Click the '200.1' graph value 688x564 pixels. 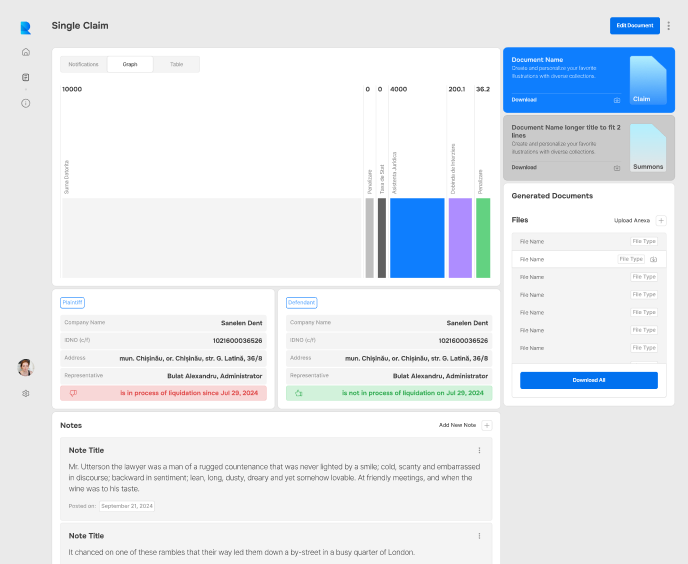point(457,89)
